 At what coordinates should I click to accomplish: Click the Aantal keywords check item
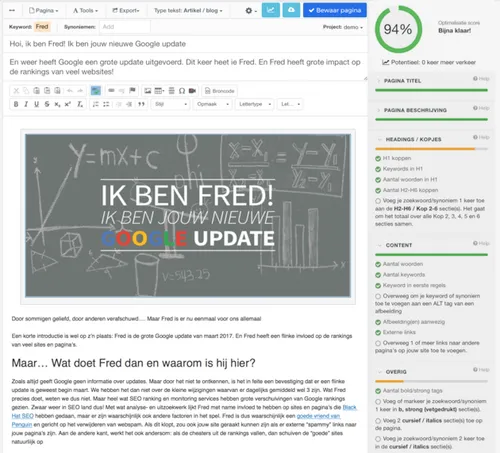[400, 275]
